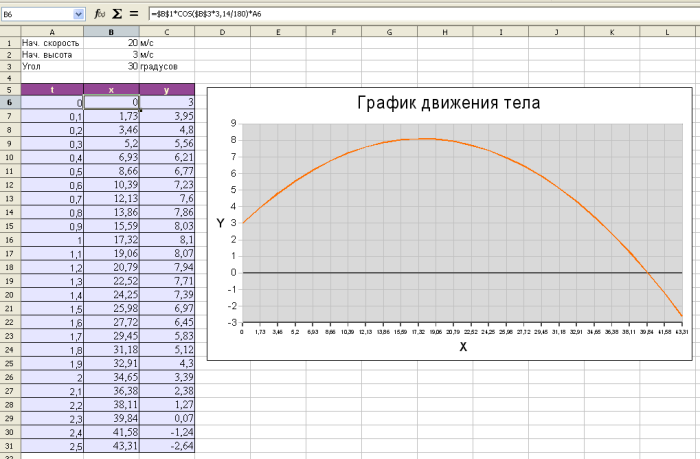Click the cell with value 0,07
Image resolution: width=700 pixels, height=459 pixels.
click(167, 418)
